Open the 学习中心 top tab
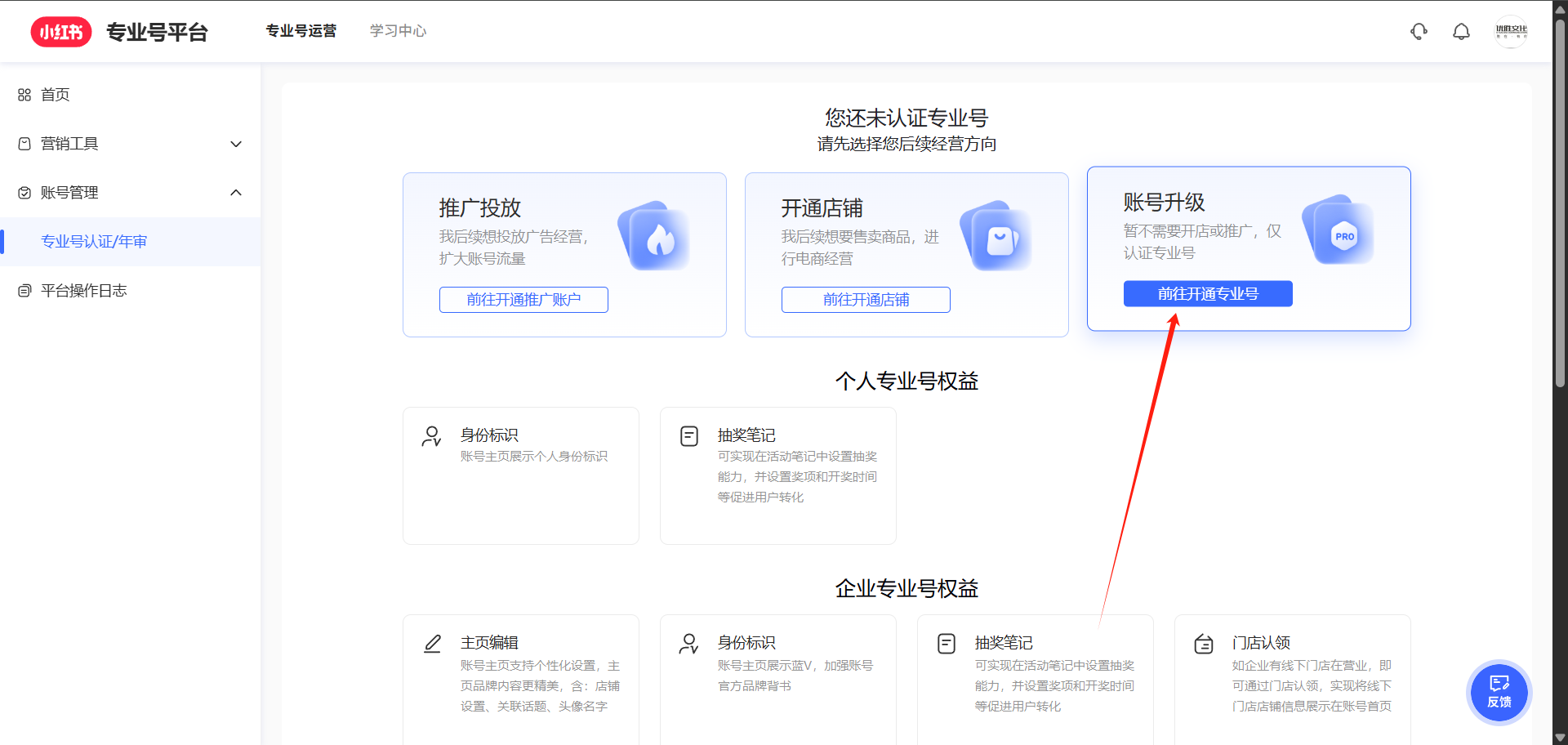This screenshot has width=1568, height=745. coord(398,31)
